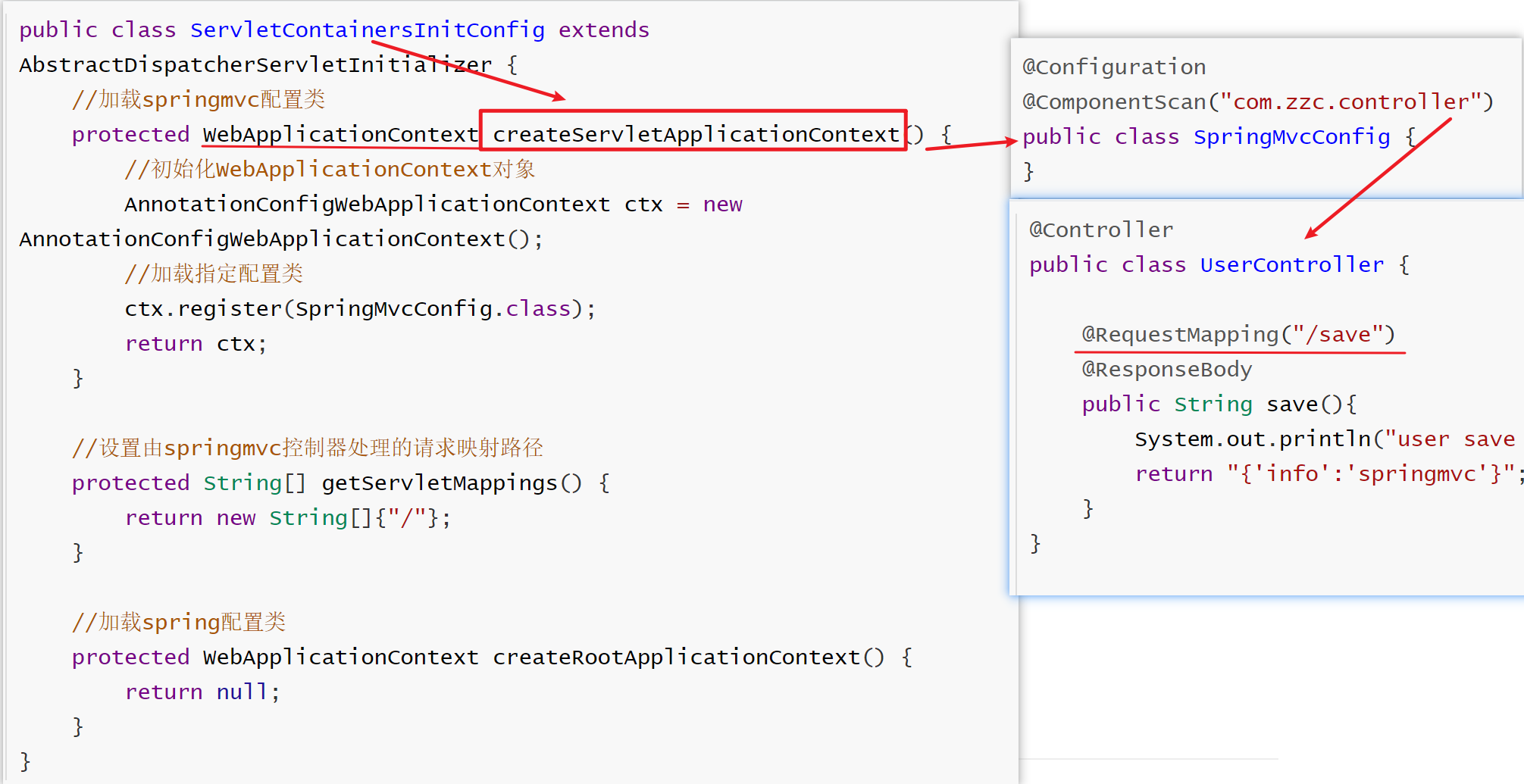
Task: Click AbstractDispatcherServletInitializer in the class declaration
Action: 256,65
